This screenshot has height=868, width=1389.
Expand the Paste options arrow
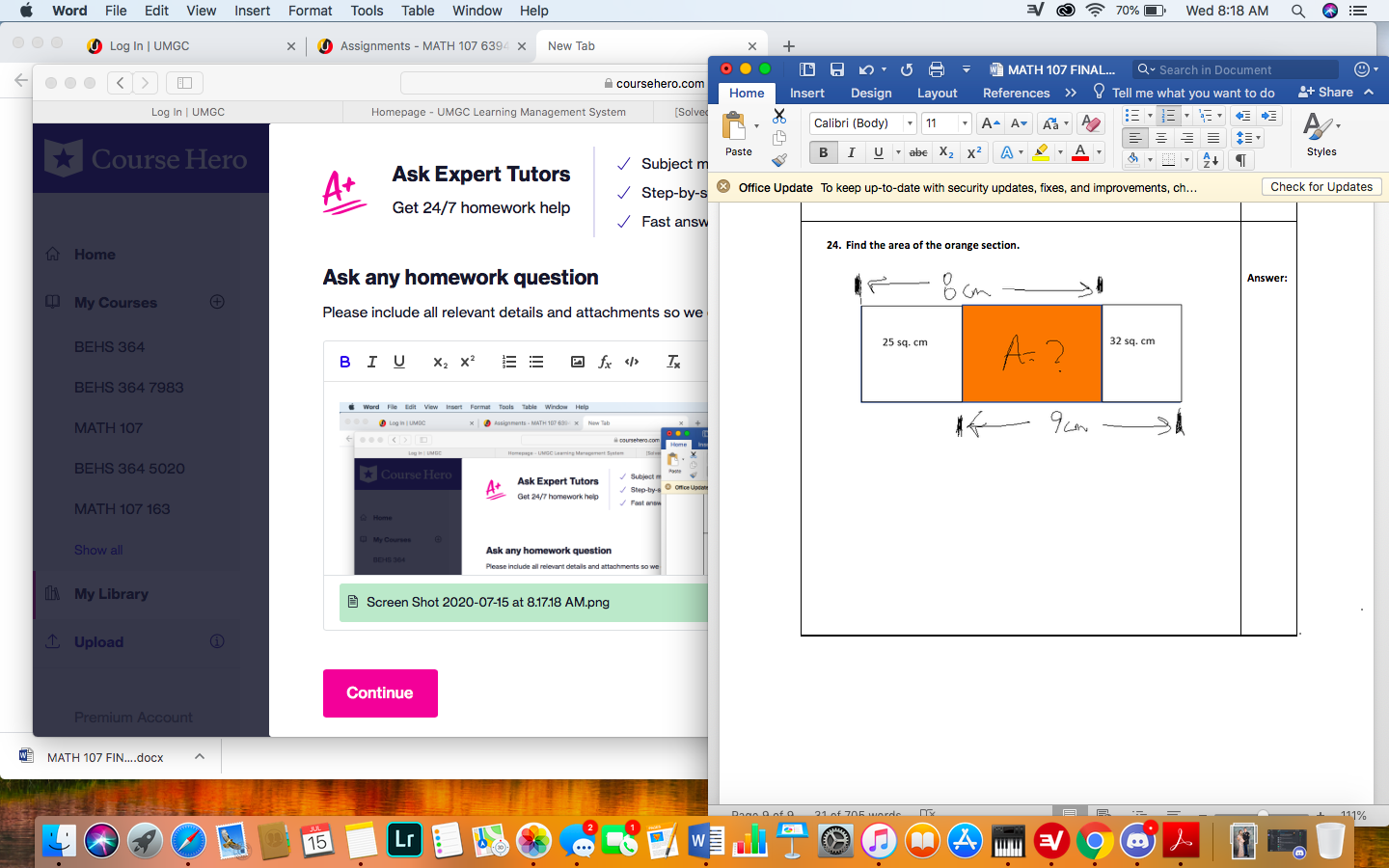coord(756,126)
